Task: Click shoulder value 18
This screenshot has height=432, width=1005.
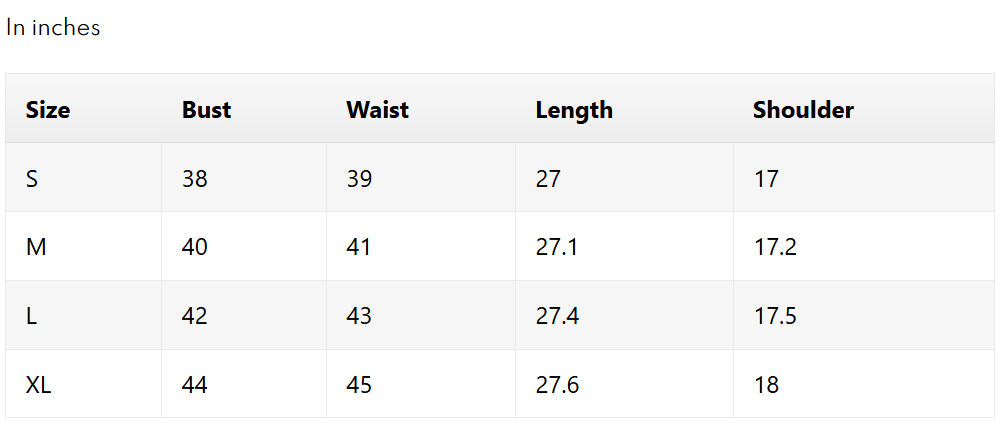Action: point(766,385)
